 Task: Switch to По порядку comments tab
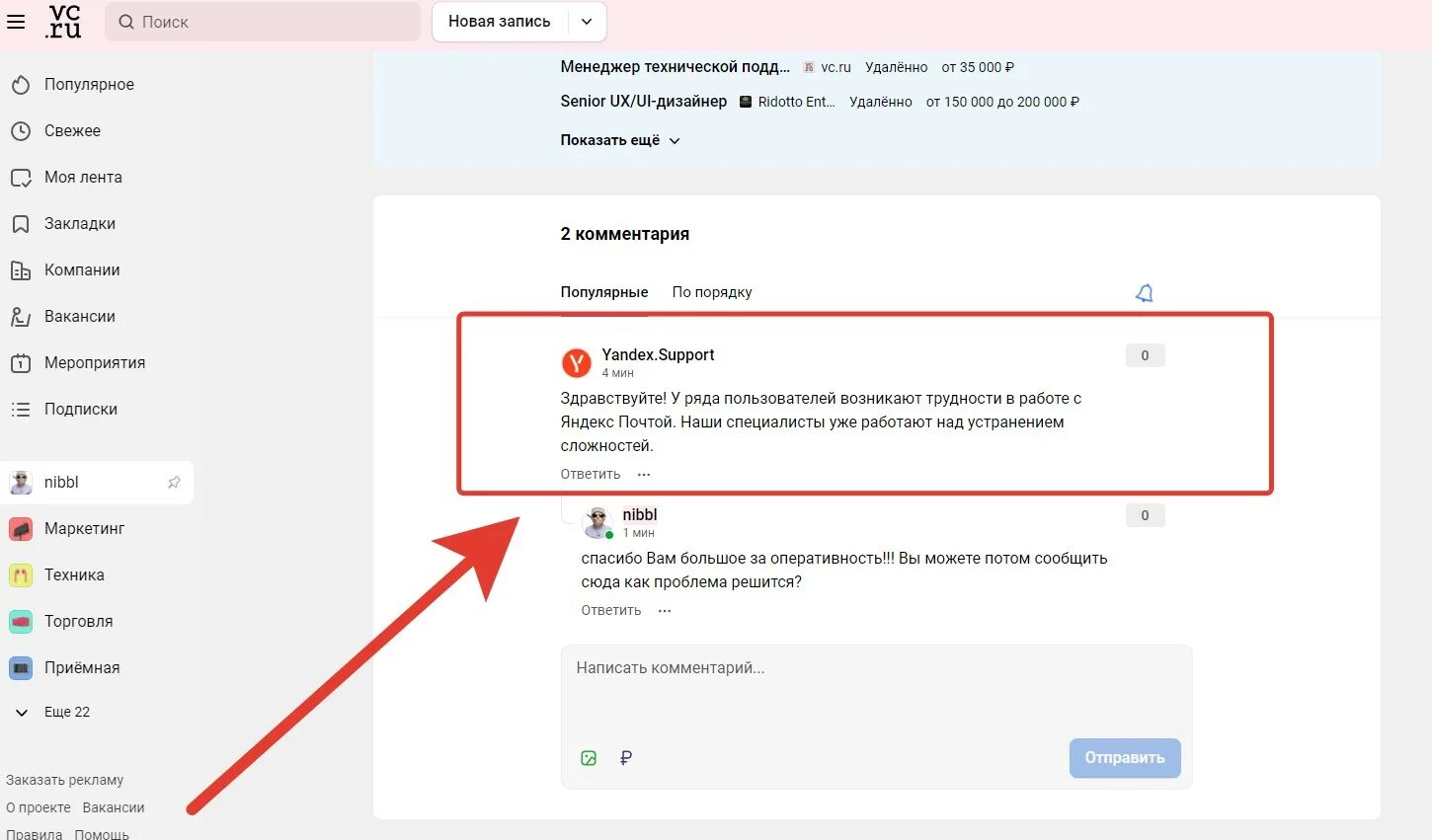tap(712, 292)
